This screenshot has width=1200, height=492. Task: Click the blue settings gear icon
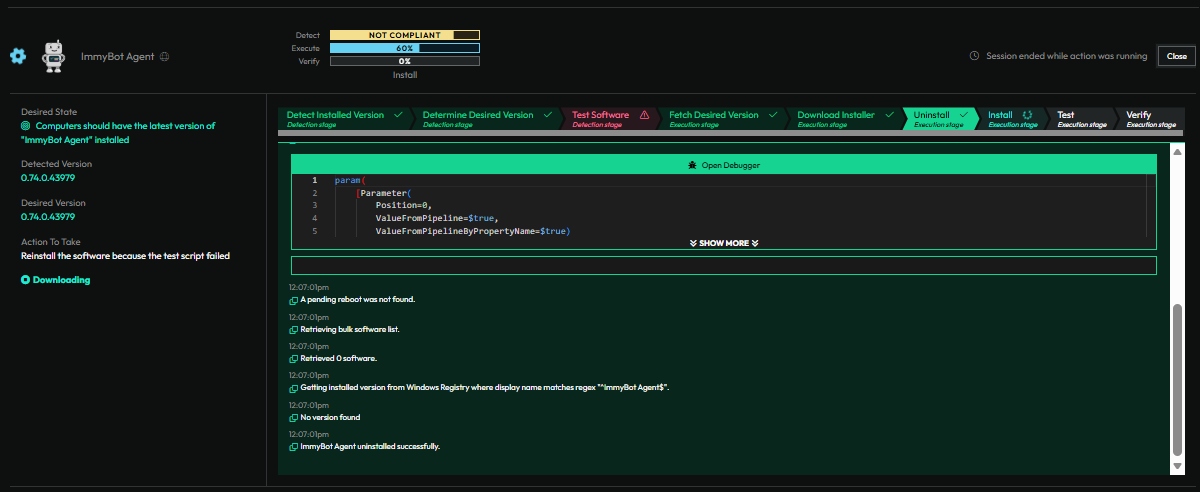click(x=17, y=56)
